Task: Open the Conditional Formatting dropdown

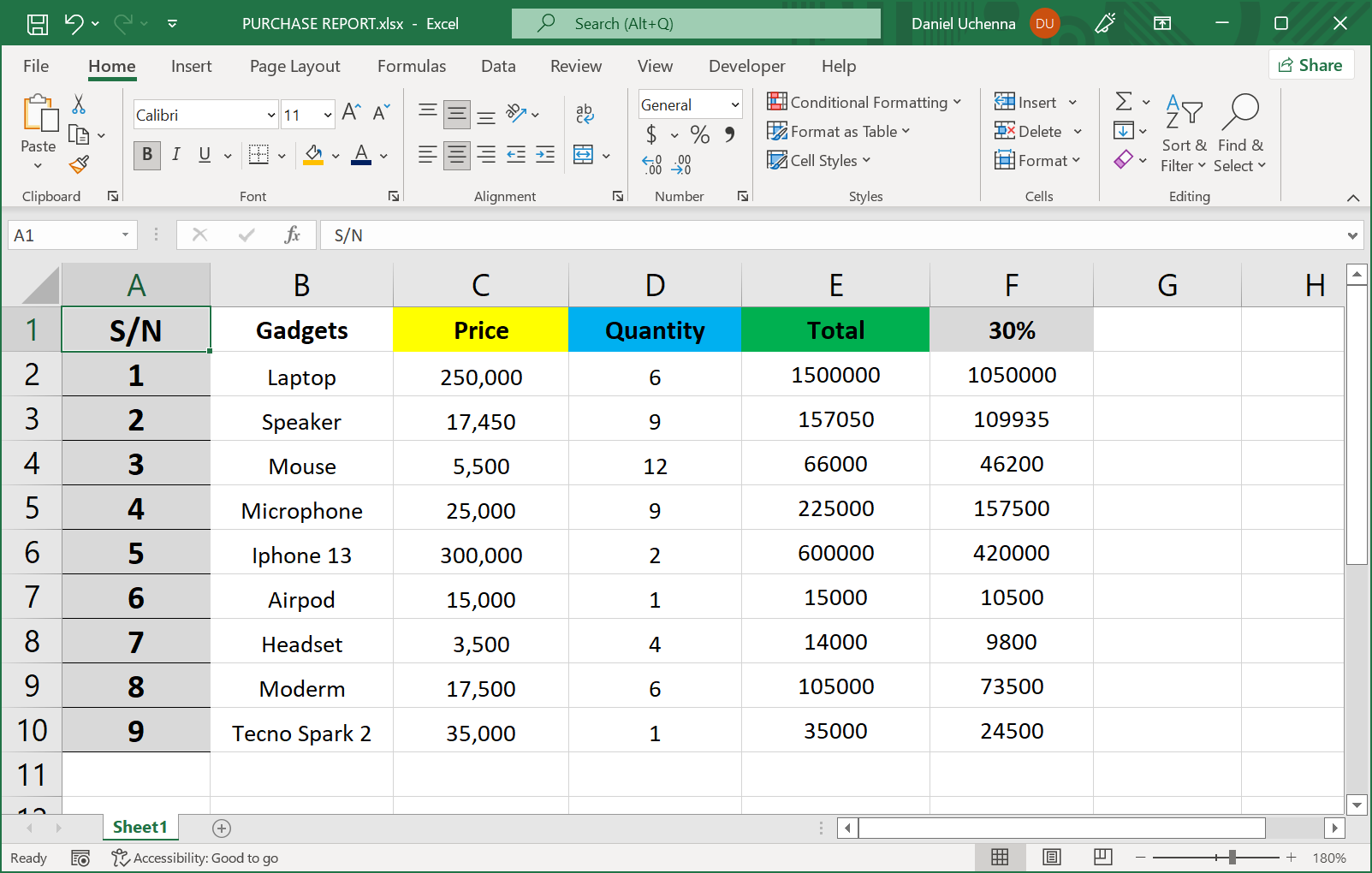Action: pyautogui.click(x=864, y=103)
